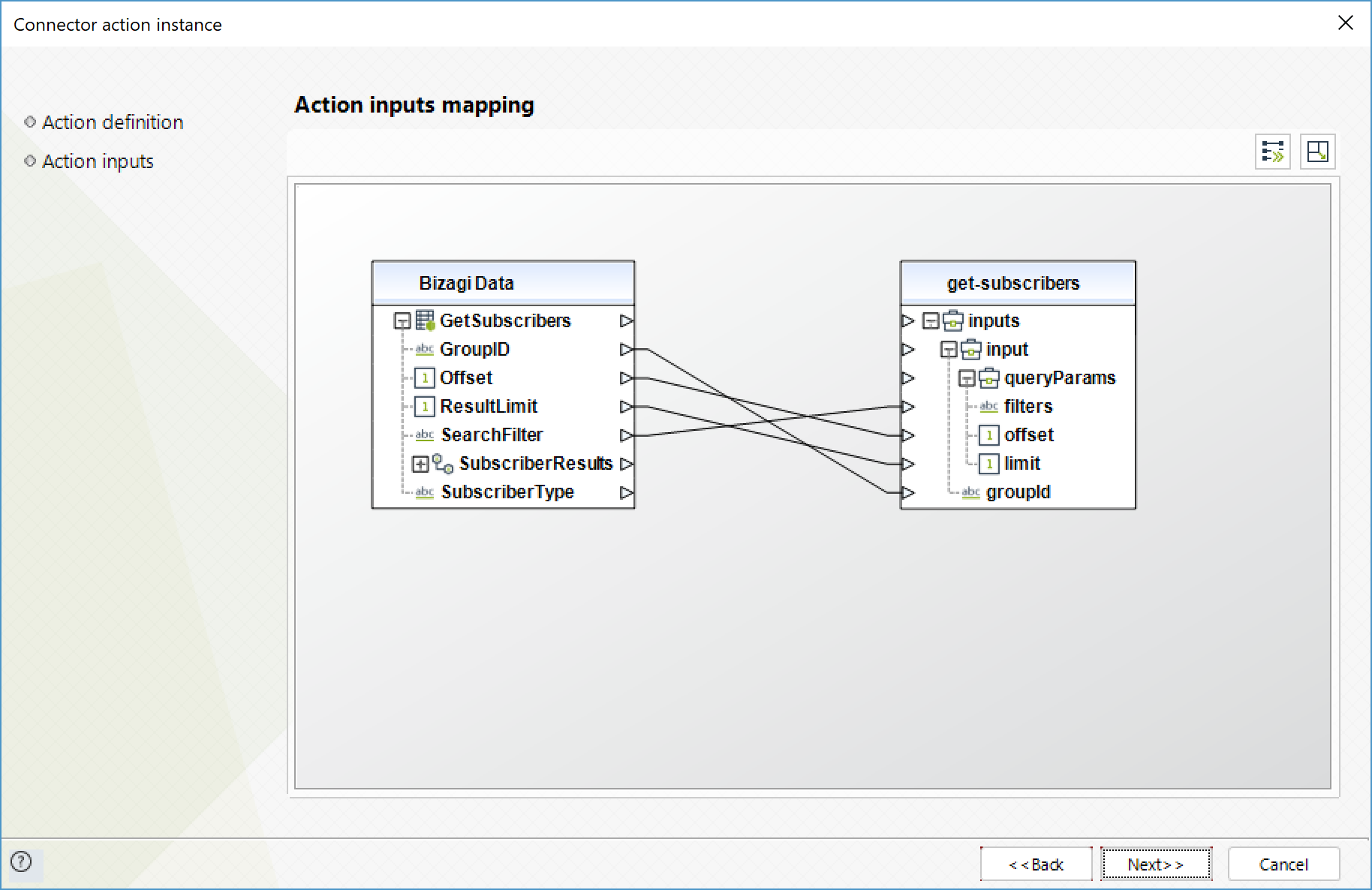Screen dimensions: 1372x890
Task: Click the number icon beside limit
Action: pos(989,463)
